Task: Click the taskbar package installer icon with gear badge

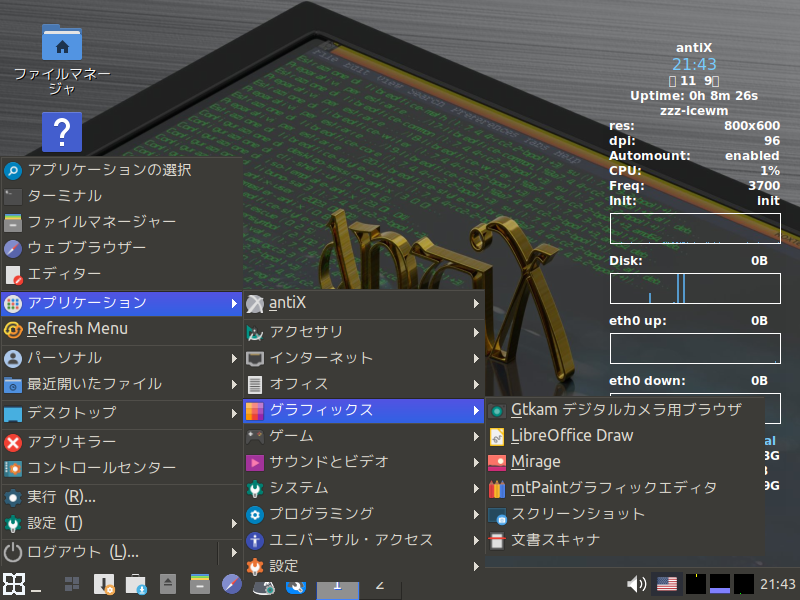Action: point(104,584)
